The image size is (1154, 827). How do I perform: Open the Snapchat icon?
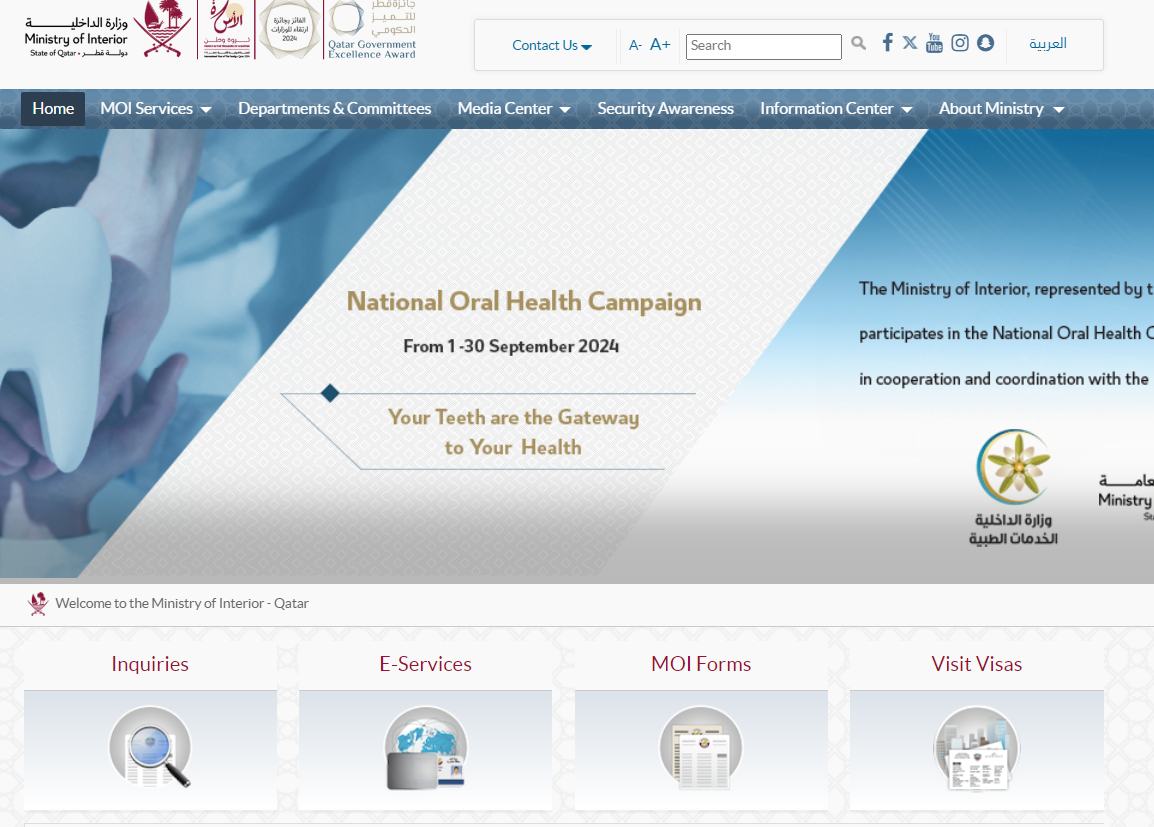coord(985,43)
